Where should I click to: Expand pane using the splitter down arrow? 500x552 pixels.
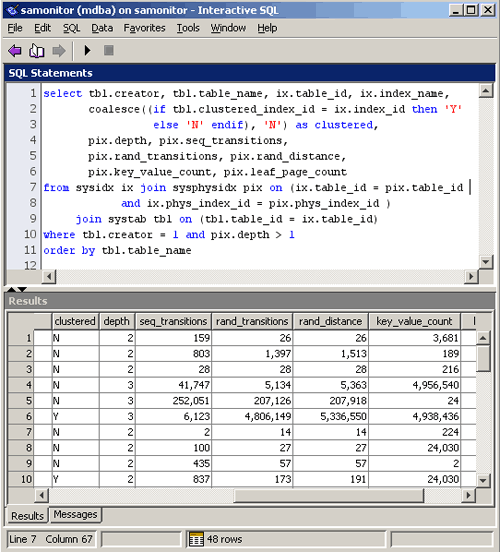click(x=22, y=289)
